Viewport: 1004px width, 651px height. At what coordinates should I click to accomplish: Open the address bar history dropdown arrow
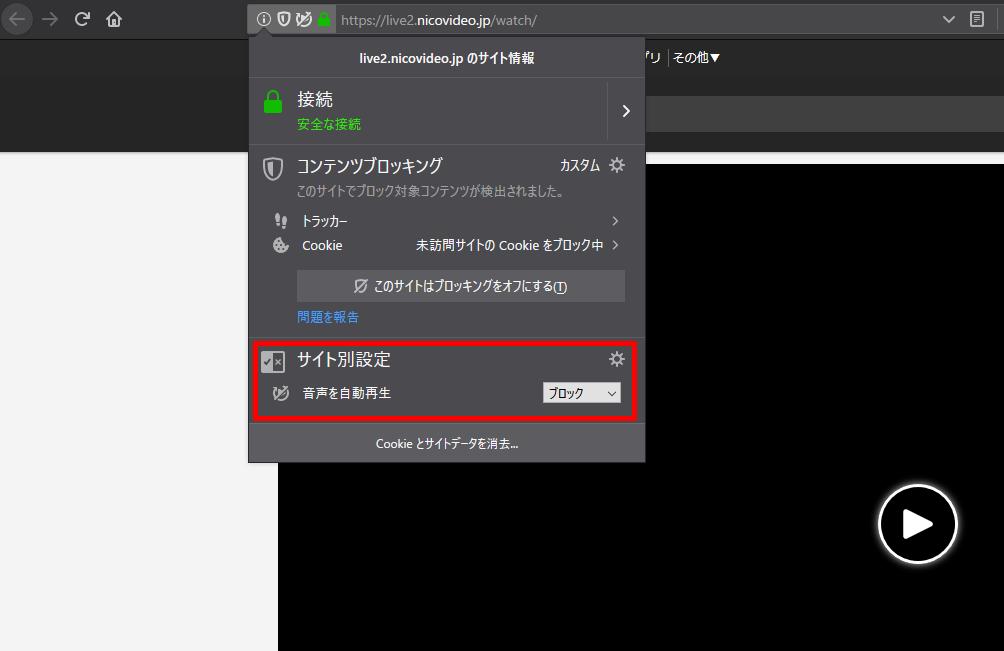949,20
